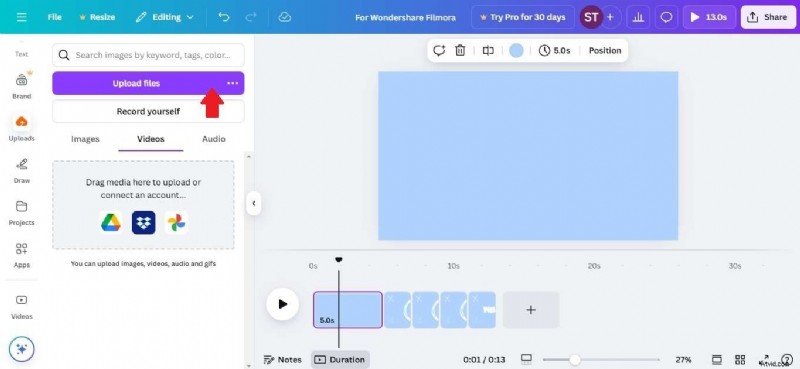Click Try Pro for 30 days
This screenshot has height=369, width=800.
coord(522,17)
